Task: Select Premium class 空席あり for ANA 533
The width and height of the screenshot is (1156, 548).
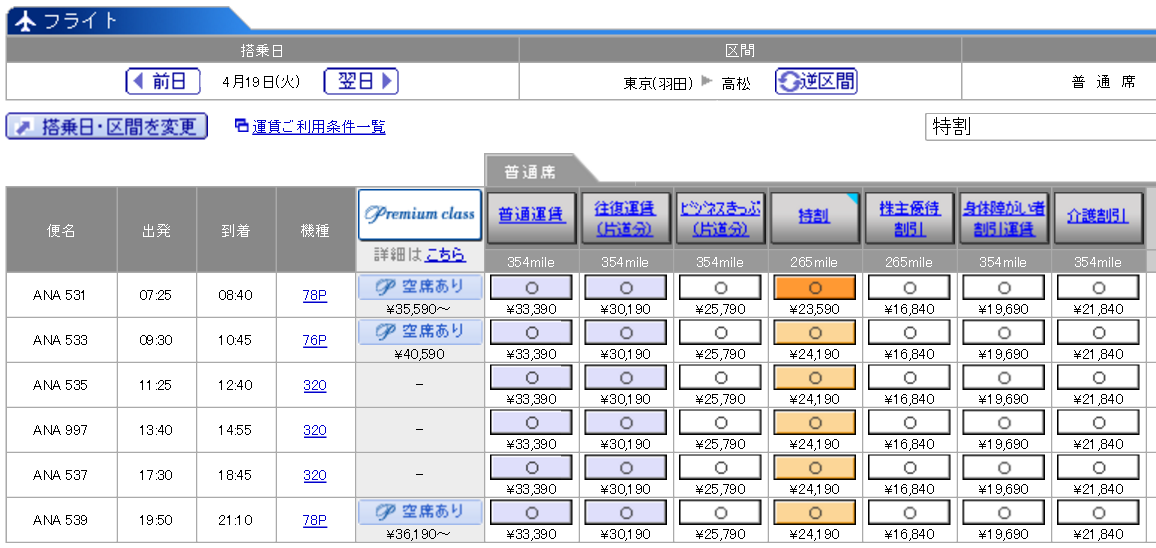Action: point(420,332)
